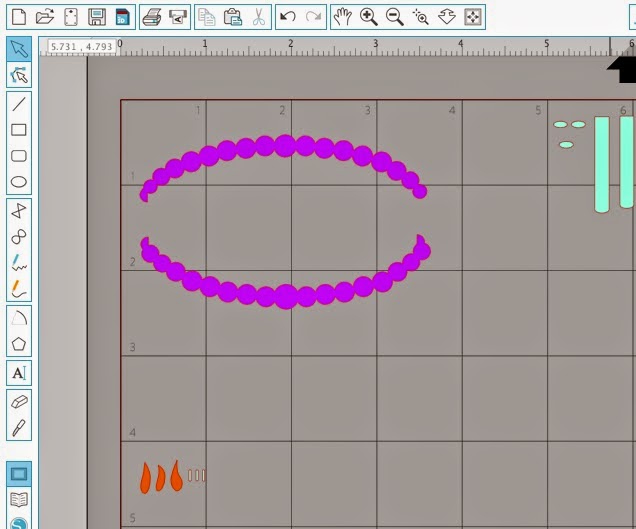Select the Draw Smooth Freehand tool
This screenshot has height=529, width=636.
click(x=19, y=288)
